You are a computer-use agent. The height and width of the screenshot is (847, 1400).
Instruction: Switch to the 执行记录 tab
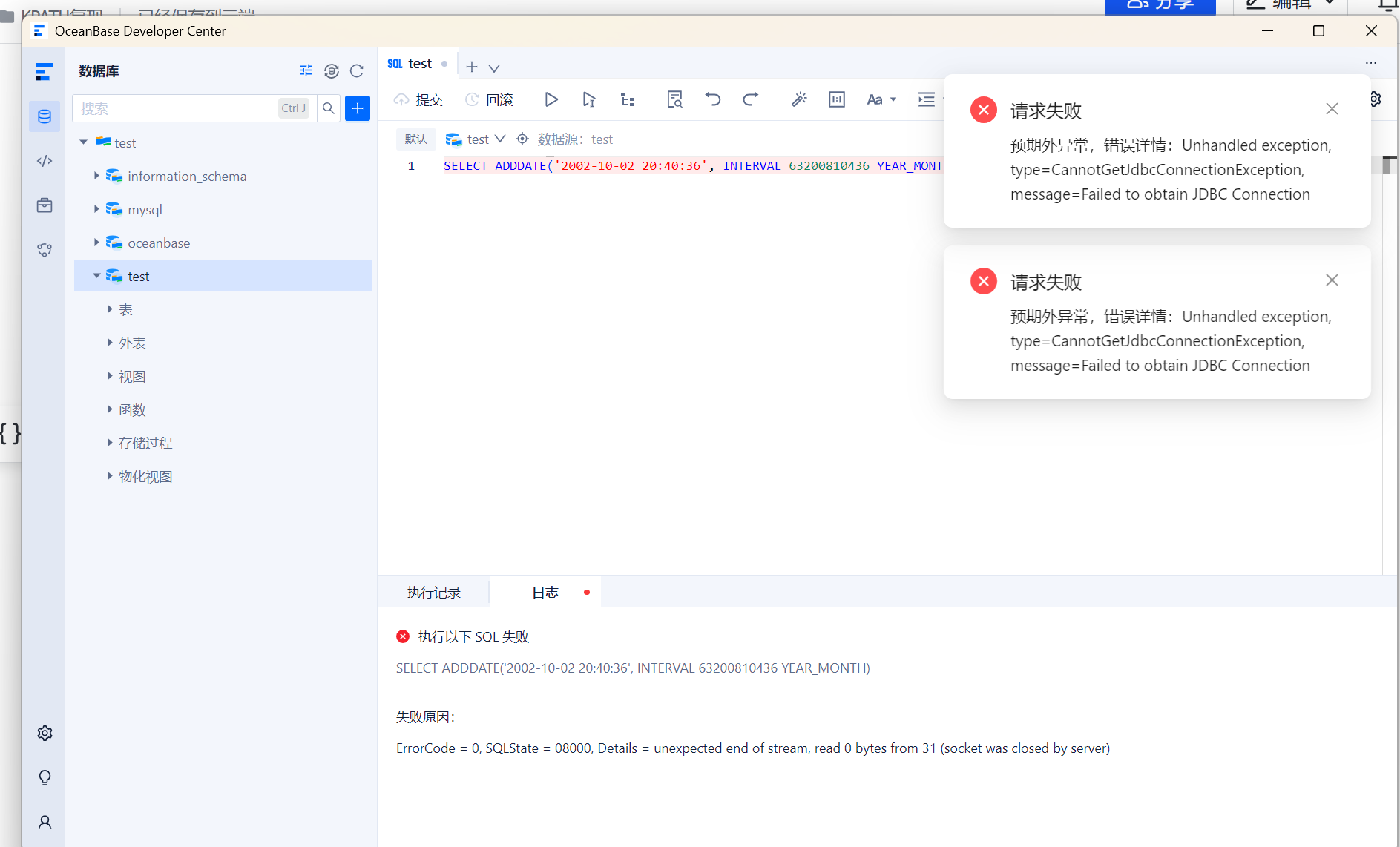pyautogui.click(x=434, y=592)
